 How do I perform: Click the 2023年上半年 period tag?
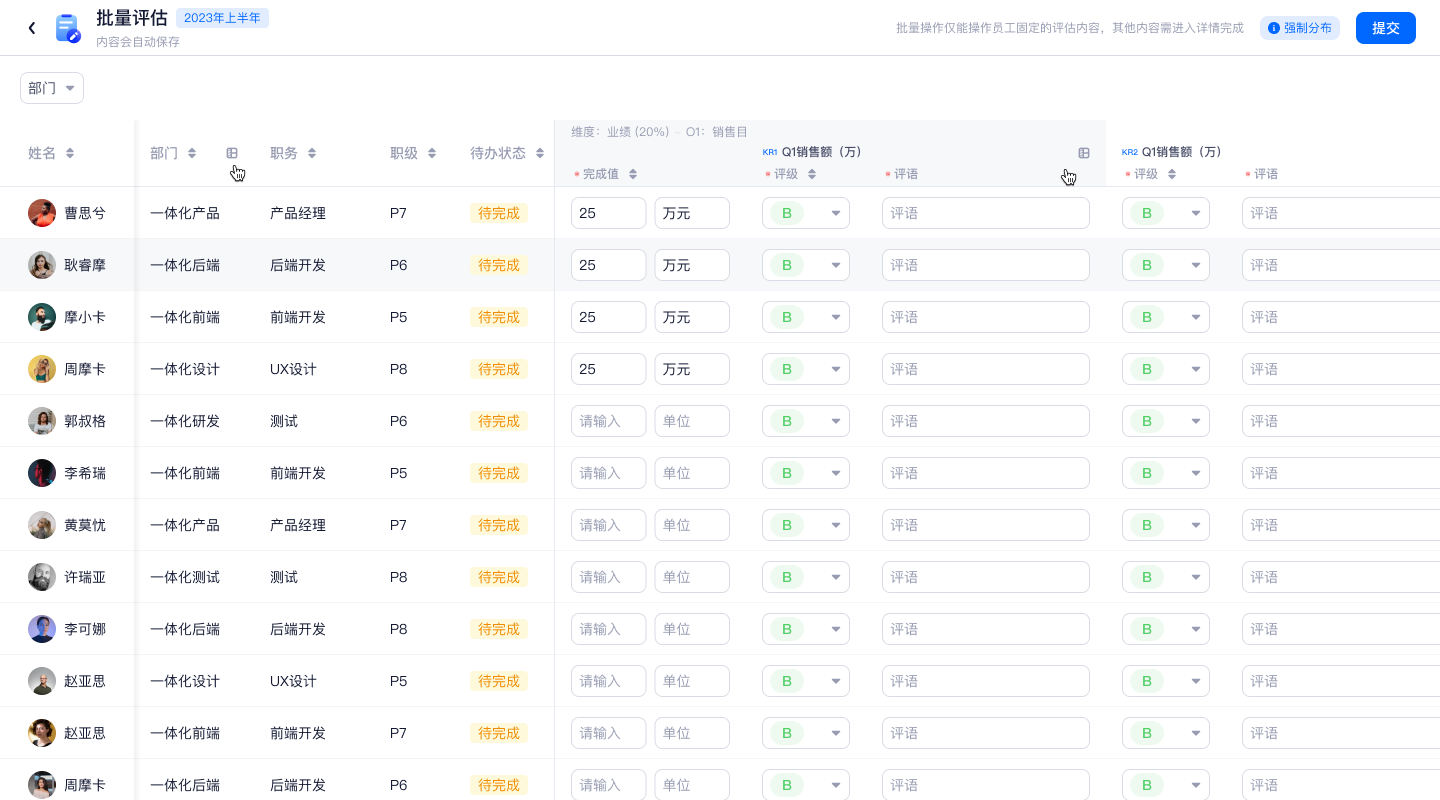pos(222,18)
